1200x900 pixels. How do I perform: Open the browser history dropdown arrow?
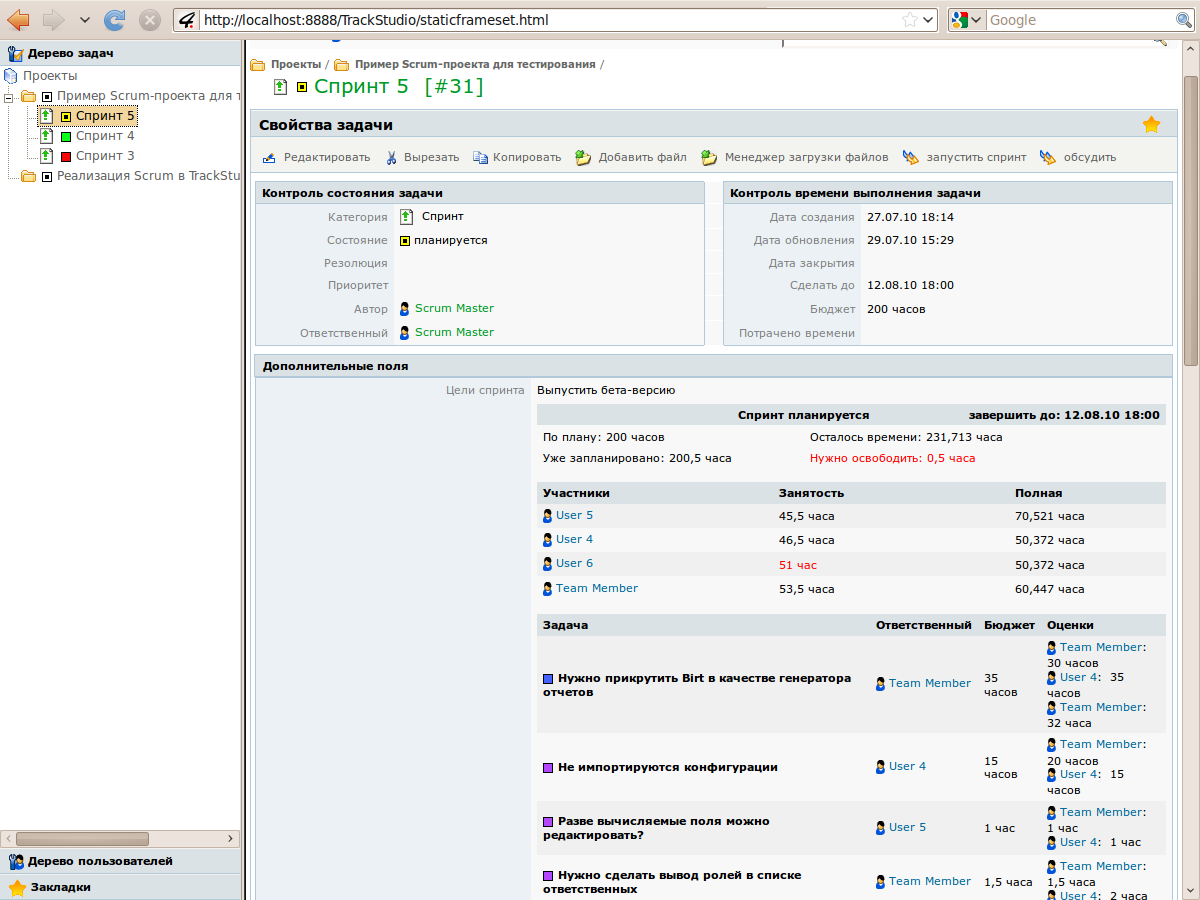(84, 20)
